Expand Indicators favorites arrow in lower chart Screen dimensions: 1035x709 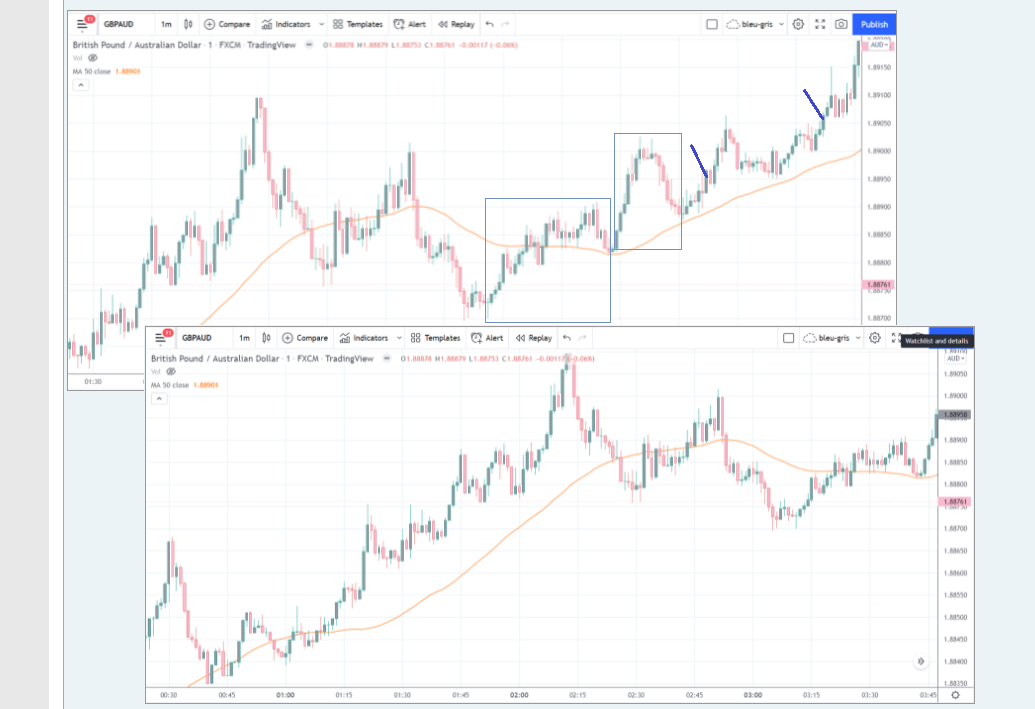pos(399,338)
